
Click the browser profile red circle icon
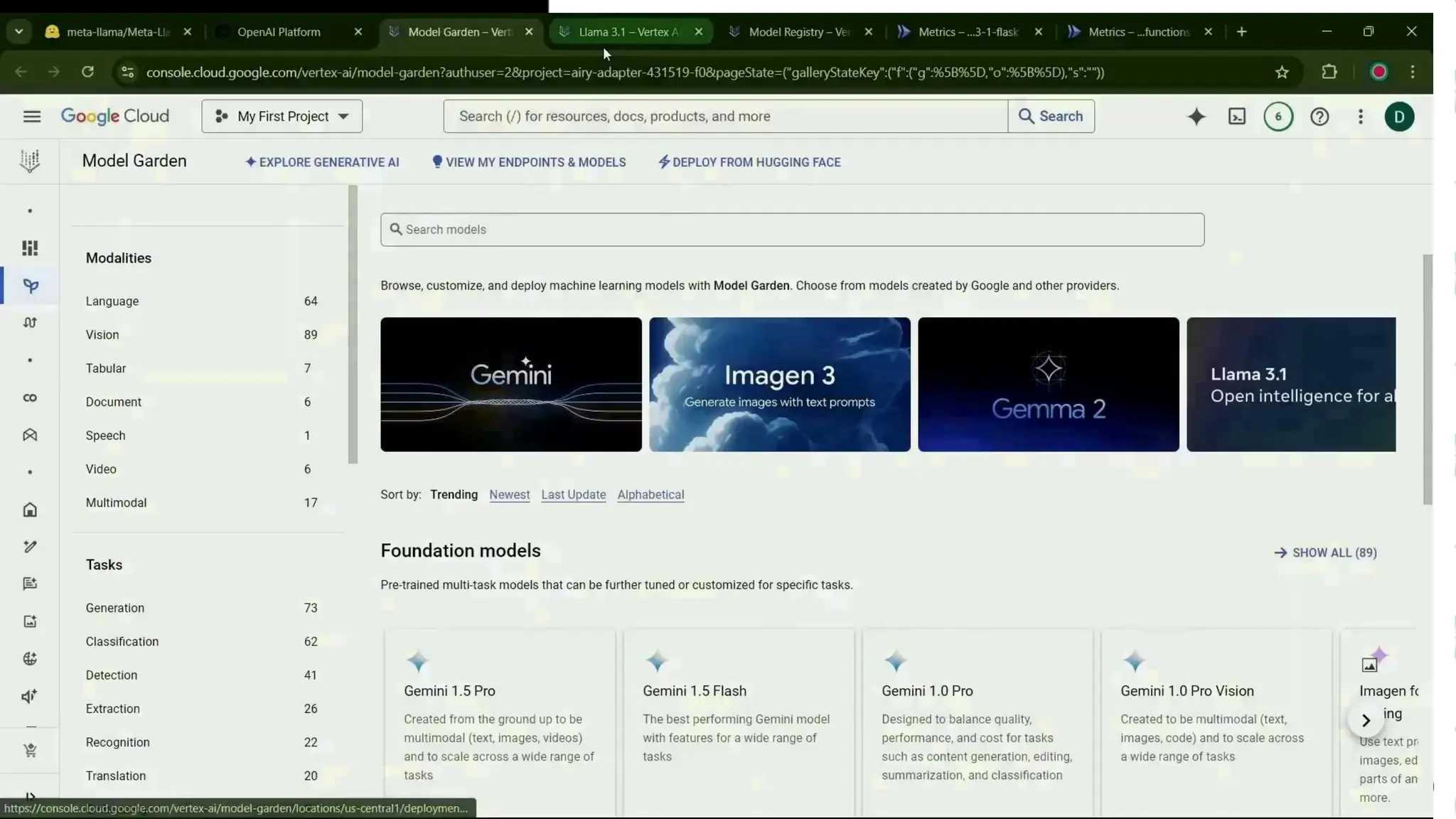[1379, 72]
